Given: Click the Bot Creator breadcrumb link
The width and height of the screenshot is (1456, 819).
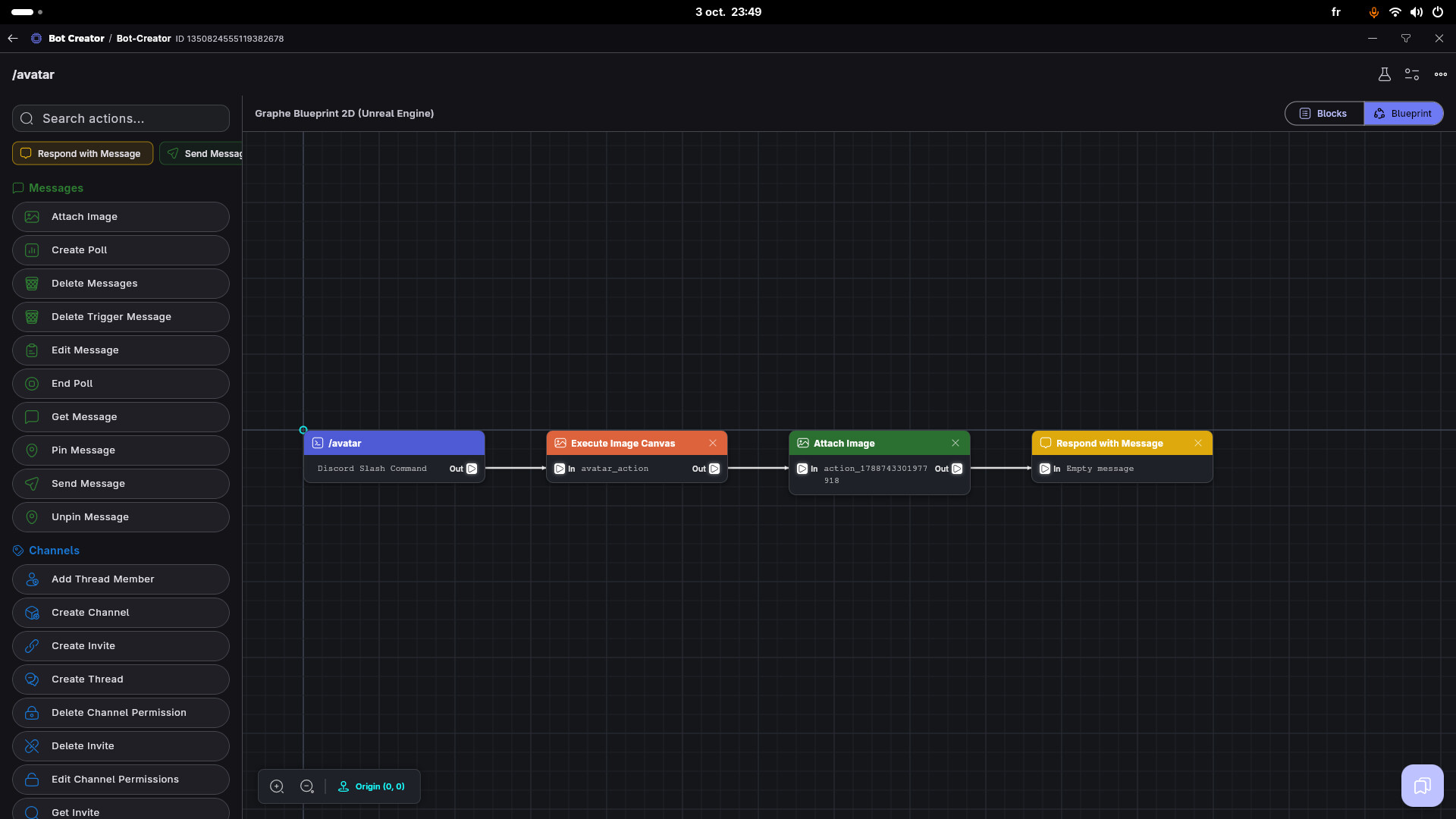Looking at the screenshot, I should coord(76,38).
